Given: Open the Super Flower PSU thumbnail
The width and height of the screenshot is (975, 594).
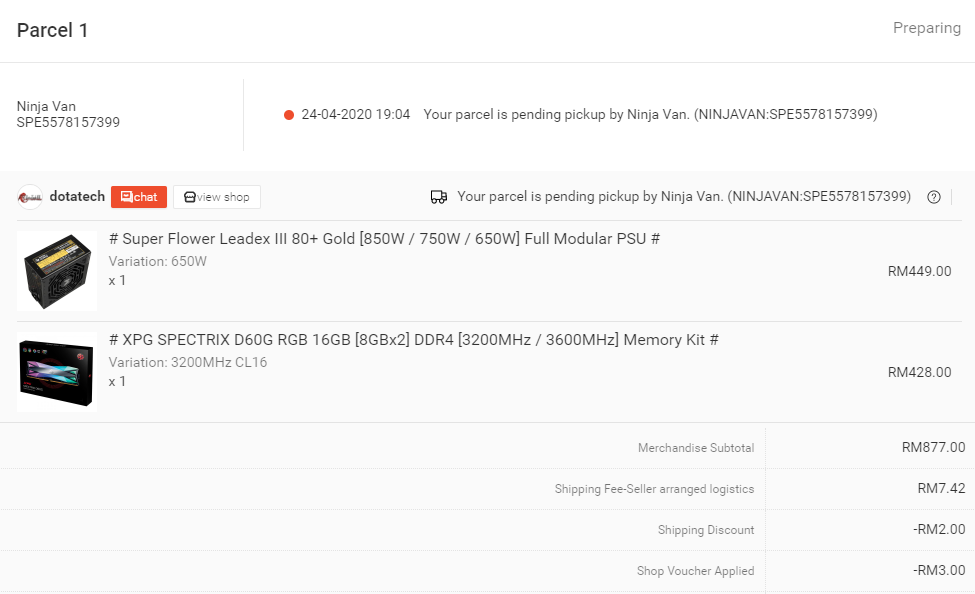Looking at the screenshot, I should [x=57, y=271].
